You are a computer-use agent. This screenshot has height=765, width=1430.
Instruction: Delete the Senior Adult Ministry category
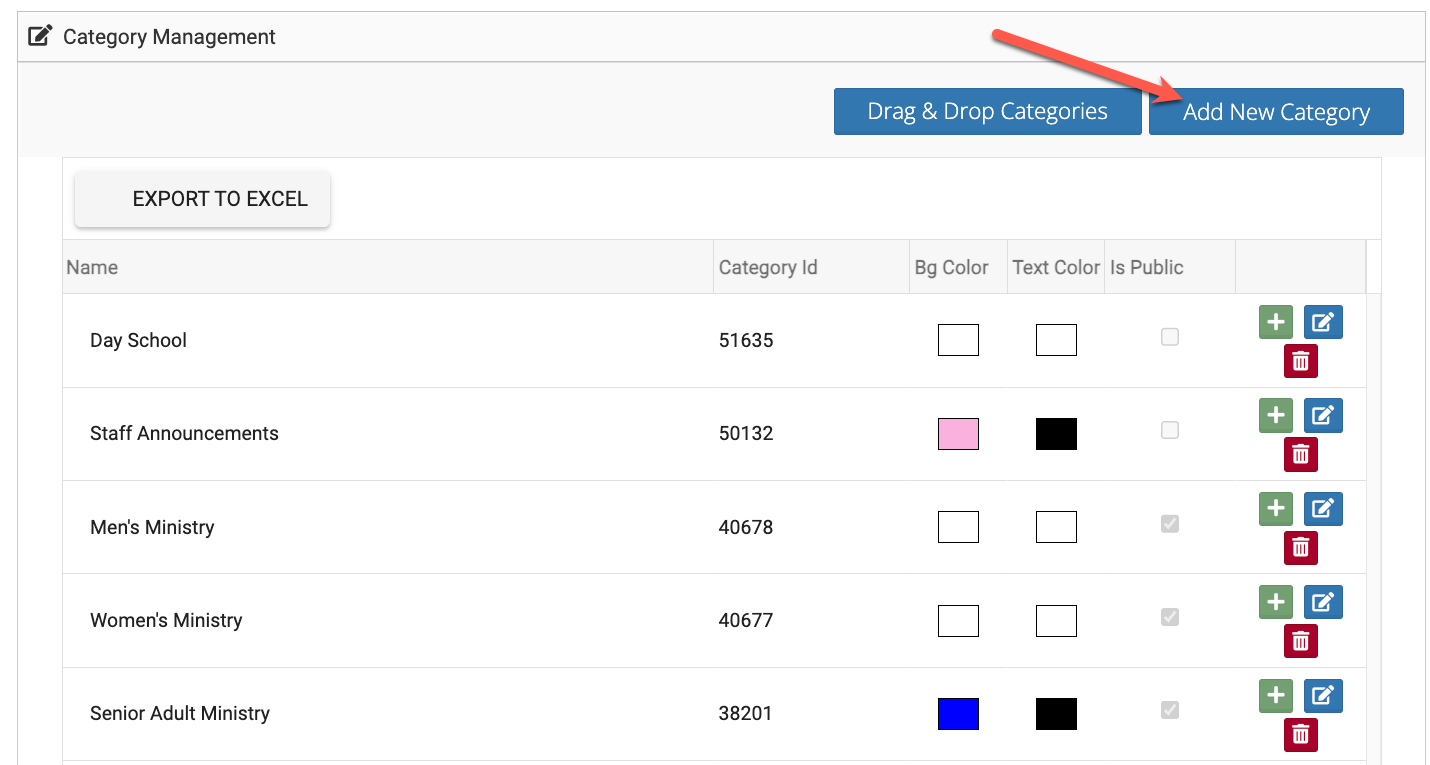(1300, 734)
